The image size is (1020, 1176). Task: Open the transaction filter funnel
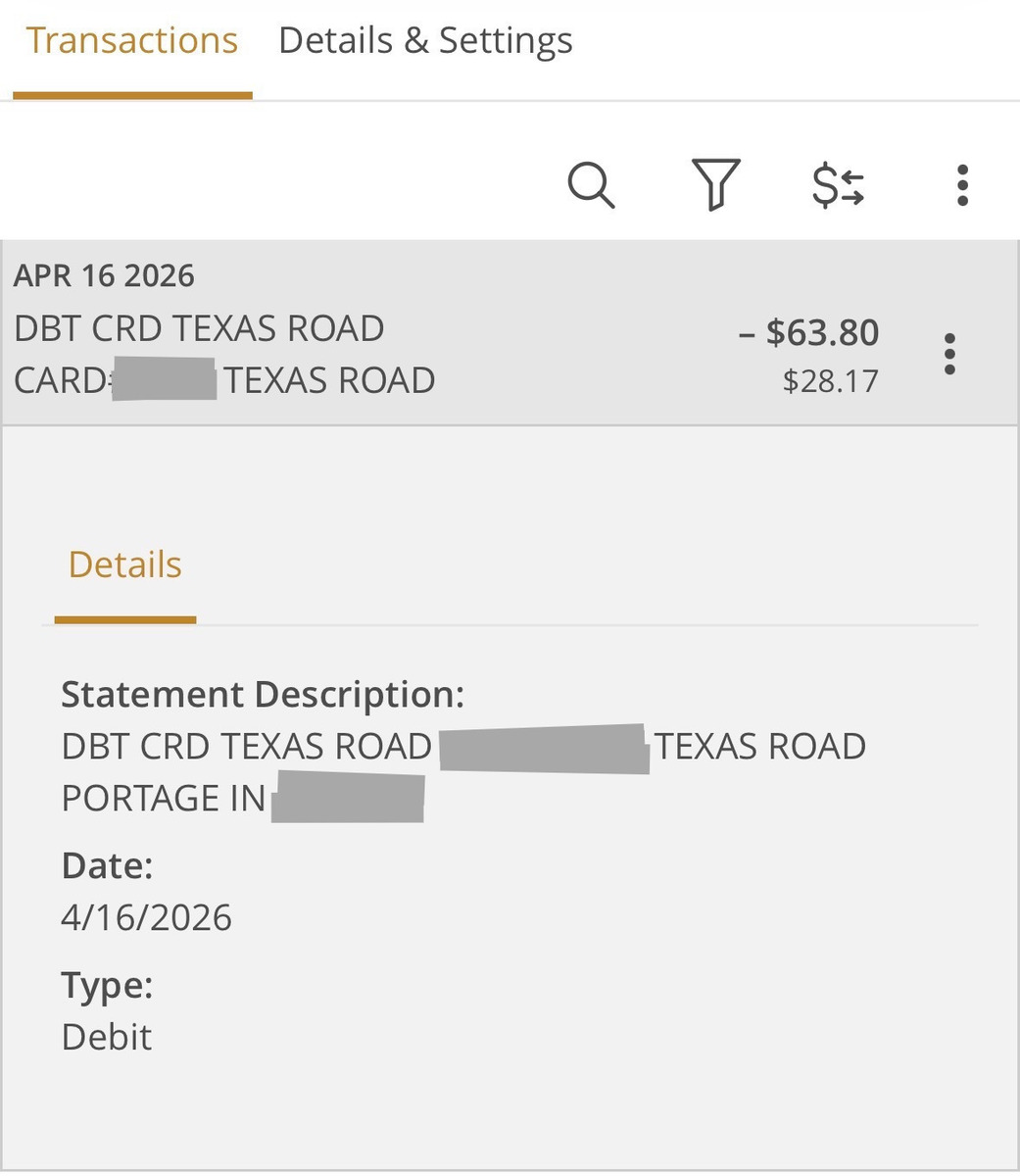tap(715, 184)
